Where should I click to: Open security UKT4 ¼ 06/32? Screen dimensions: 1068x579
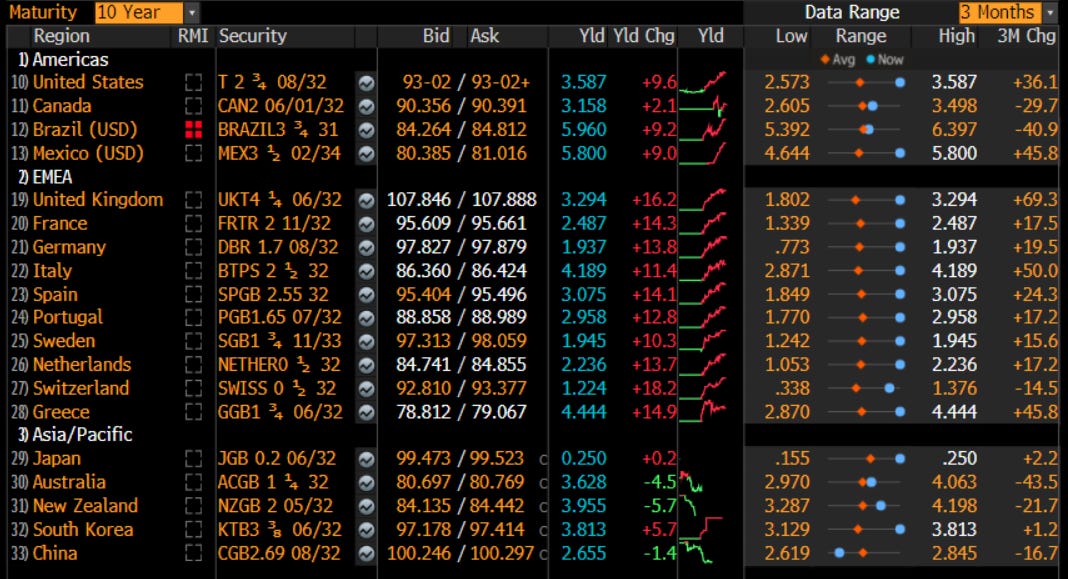point(280,200)
